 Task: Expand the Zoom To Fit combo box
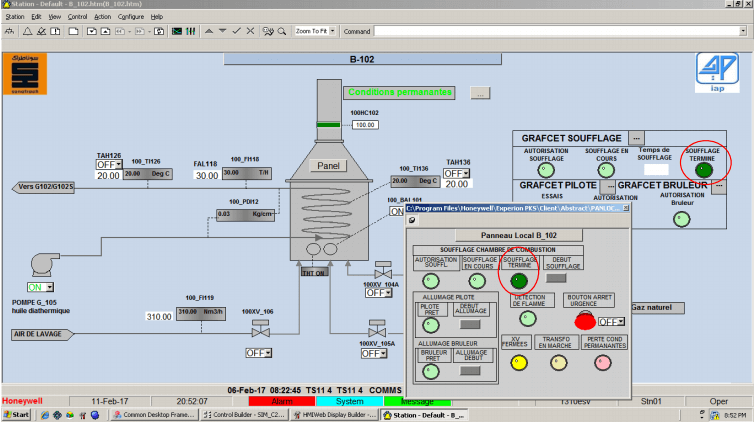coord(334,31)
